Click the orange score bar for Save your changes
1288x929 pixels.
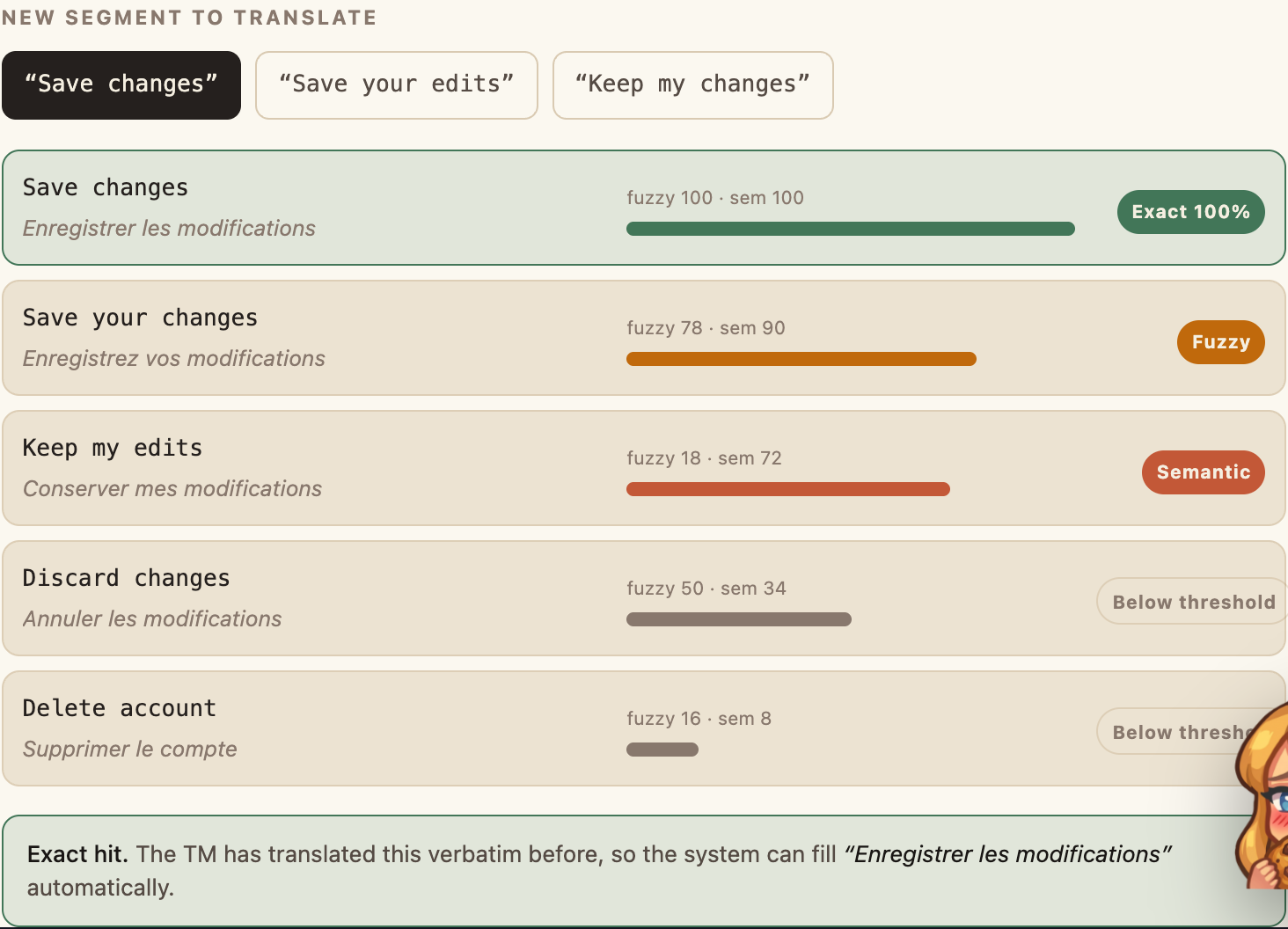(801, 359)
